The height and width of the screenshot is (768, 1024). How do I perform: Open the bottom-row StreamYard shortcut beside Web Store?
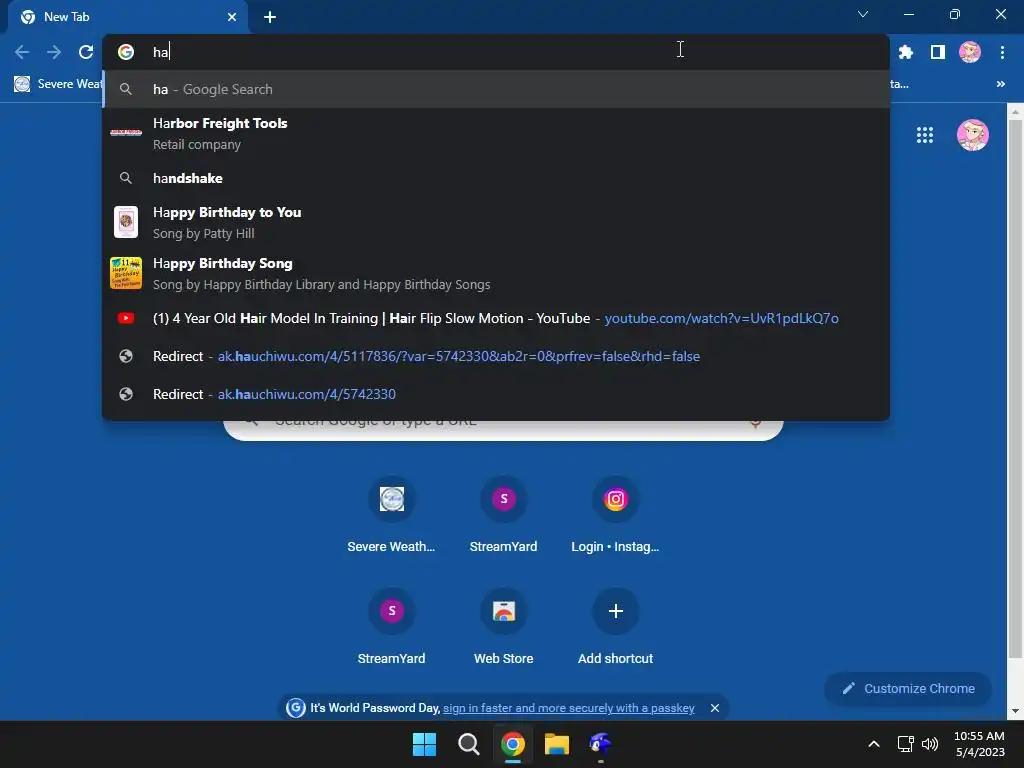(x=391, y=628)
